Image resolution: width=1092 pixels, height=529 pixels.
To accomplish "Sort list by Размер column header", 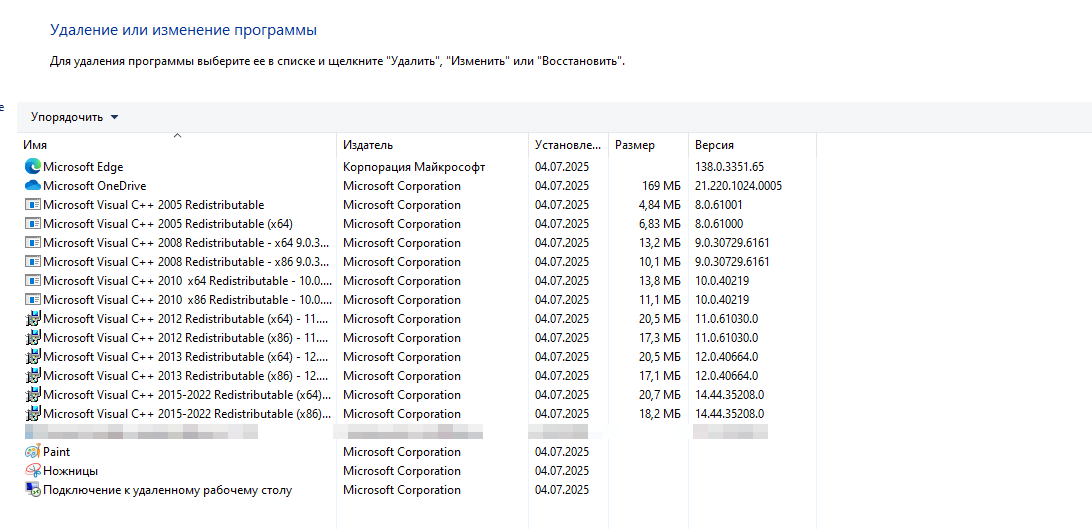I will (648, 145).
